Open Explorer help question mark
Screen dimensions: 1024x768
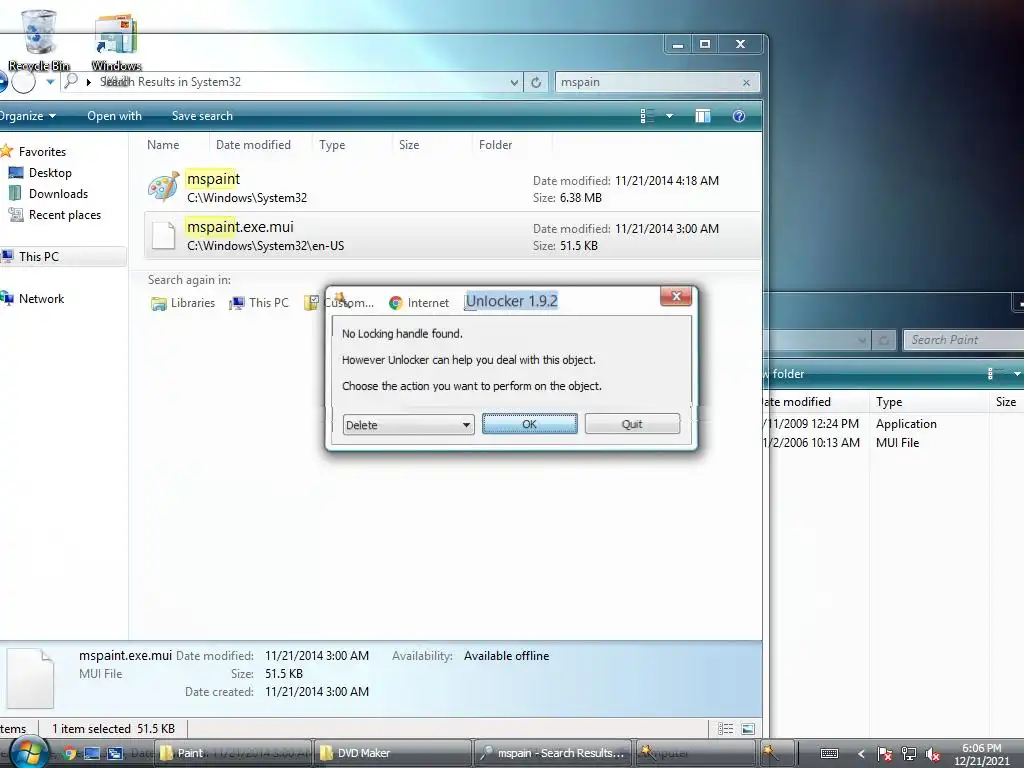coord(739,116)
